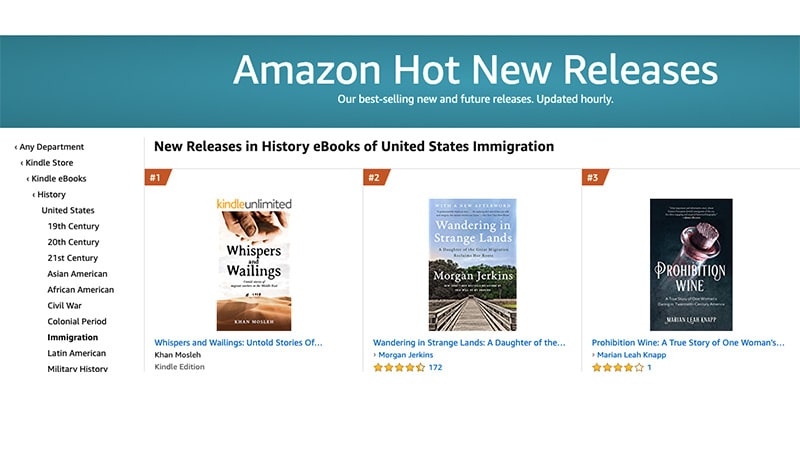Click Prohibition Wine star rating
Viewport: 800px width, 450px height.
point(617,368)
